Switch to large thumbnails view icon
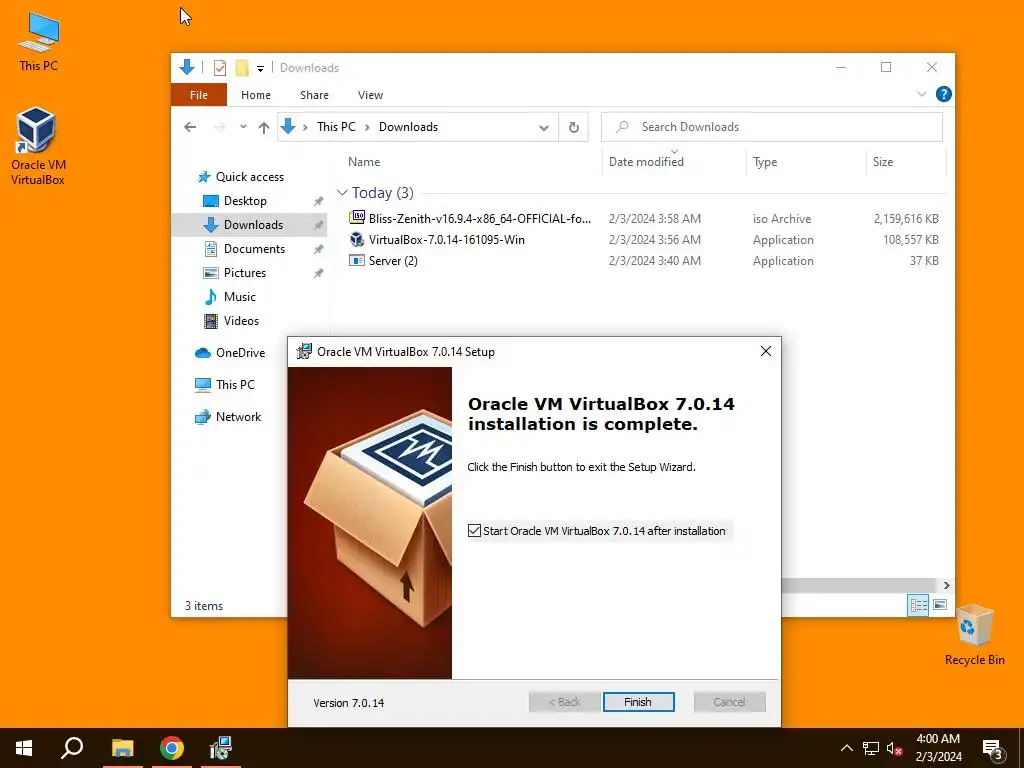This screenshot has height=768, width=1024. point(940,605)
